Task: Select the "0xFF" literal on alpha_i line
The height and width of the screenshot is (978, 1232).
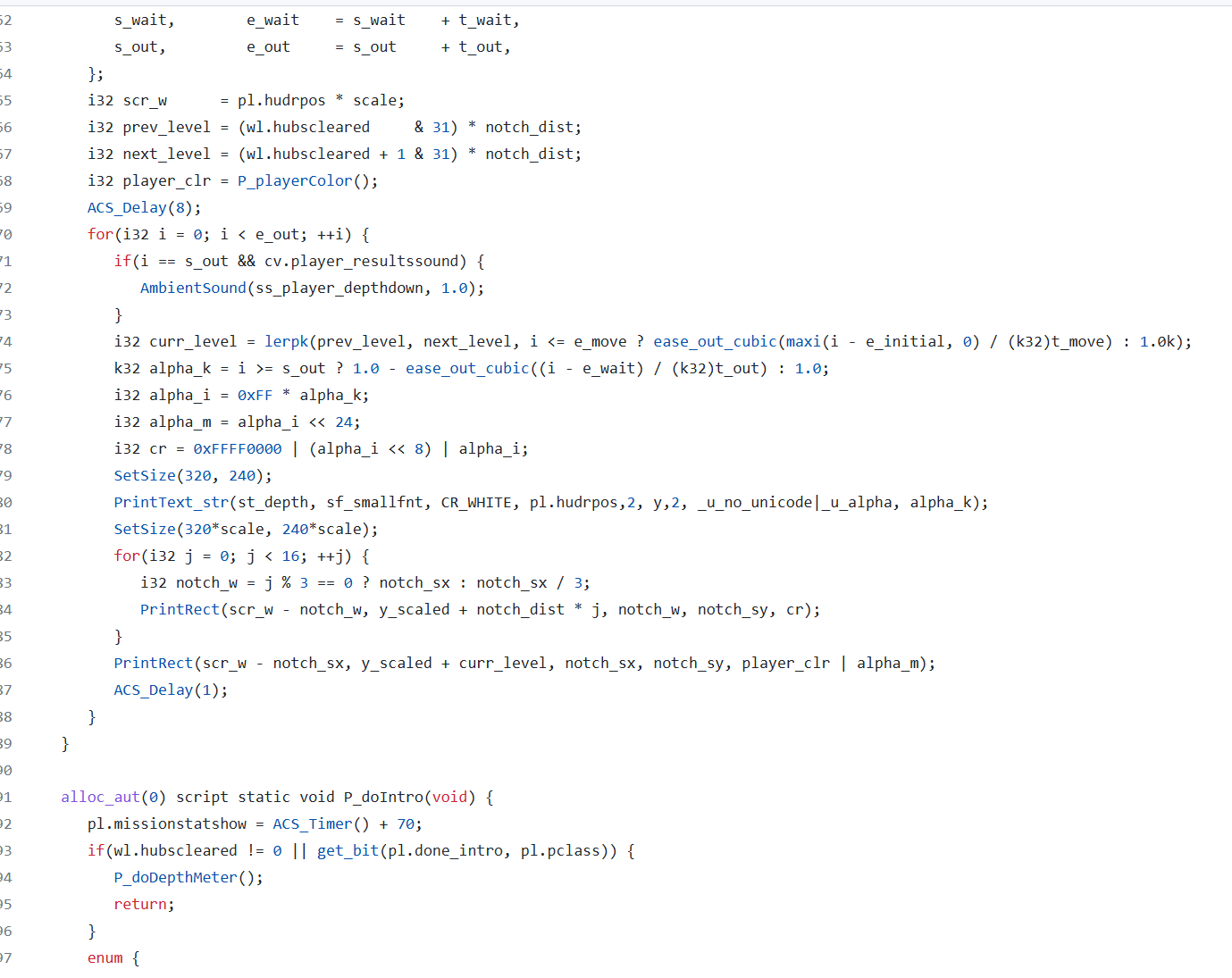Action: tap(255, 395)
